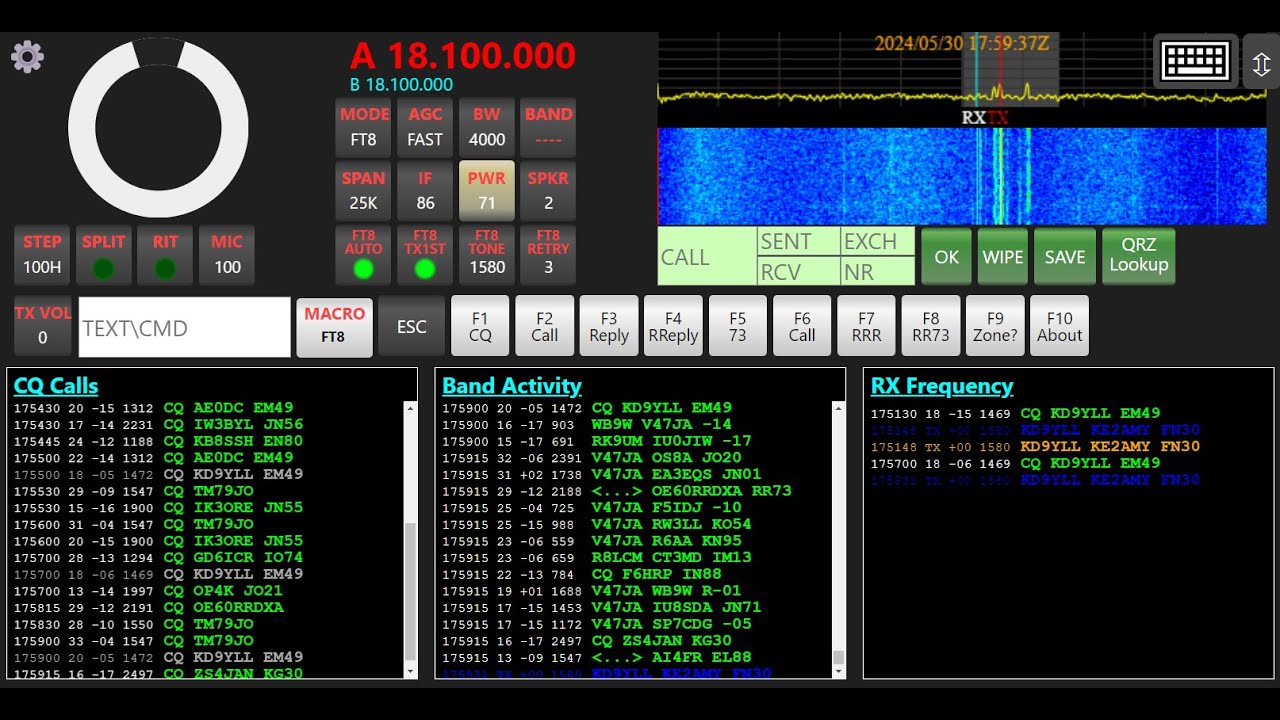1280x720 pixels.
Task: Click VFO A frequency 18.100.000
Action: tap(463, 55)
